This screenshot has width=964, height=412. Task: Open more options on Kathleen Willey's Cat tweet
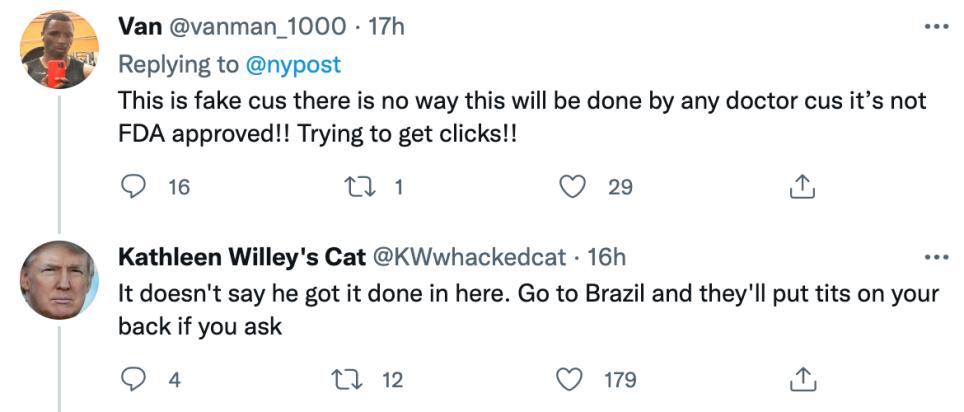tap(936, 257)
